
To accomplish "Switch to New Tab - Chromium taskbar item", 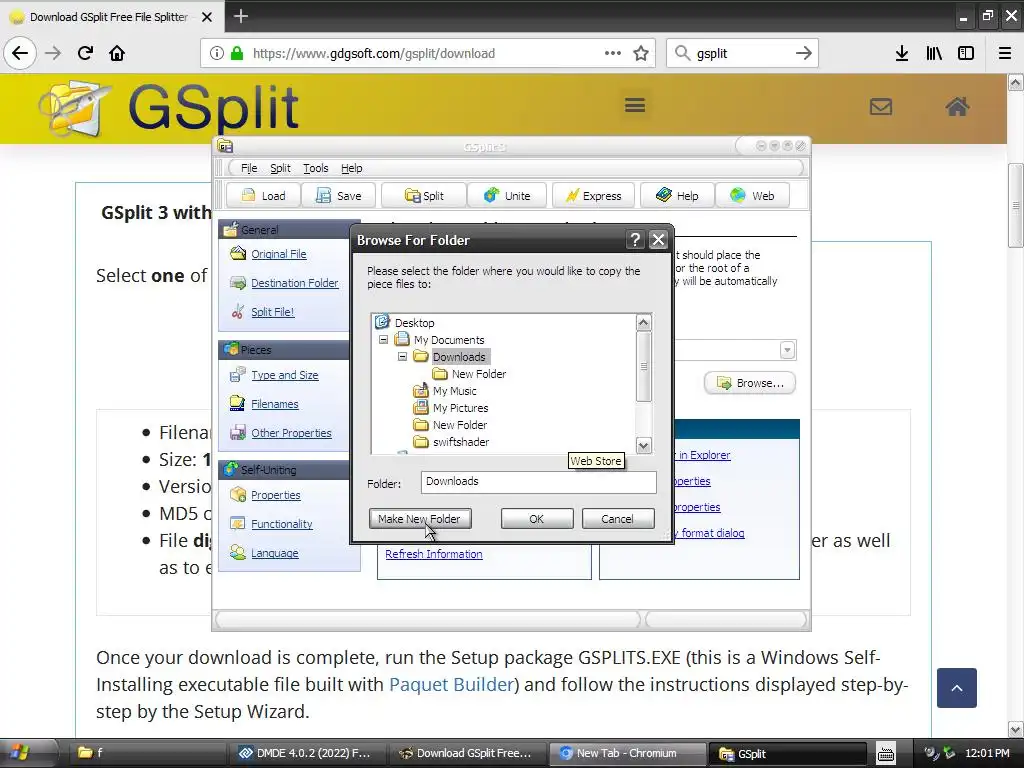I will coord(626,753).
